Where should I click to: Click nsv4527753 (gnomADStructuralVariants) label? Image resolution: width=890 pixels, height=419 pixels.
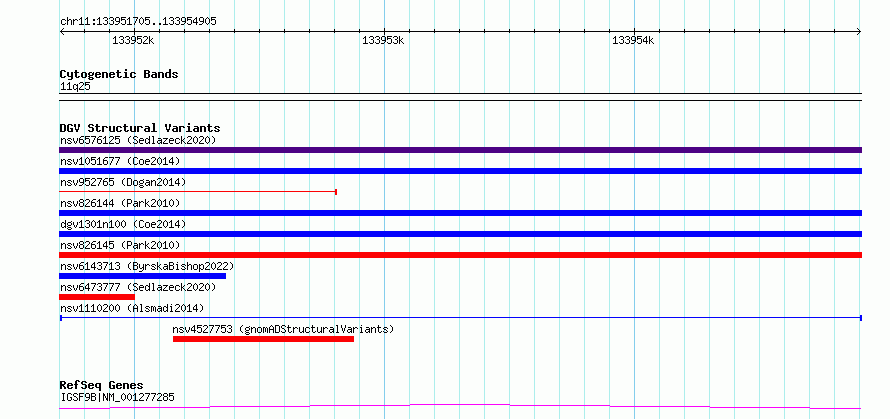[283, 329]
